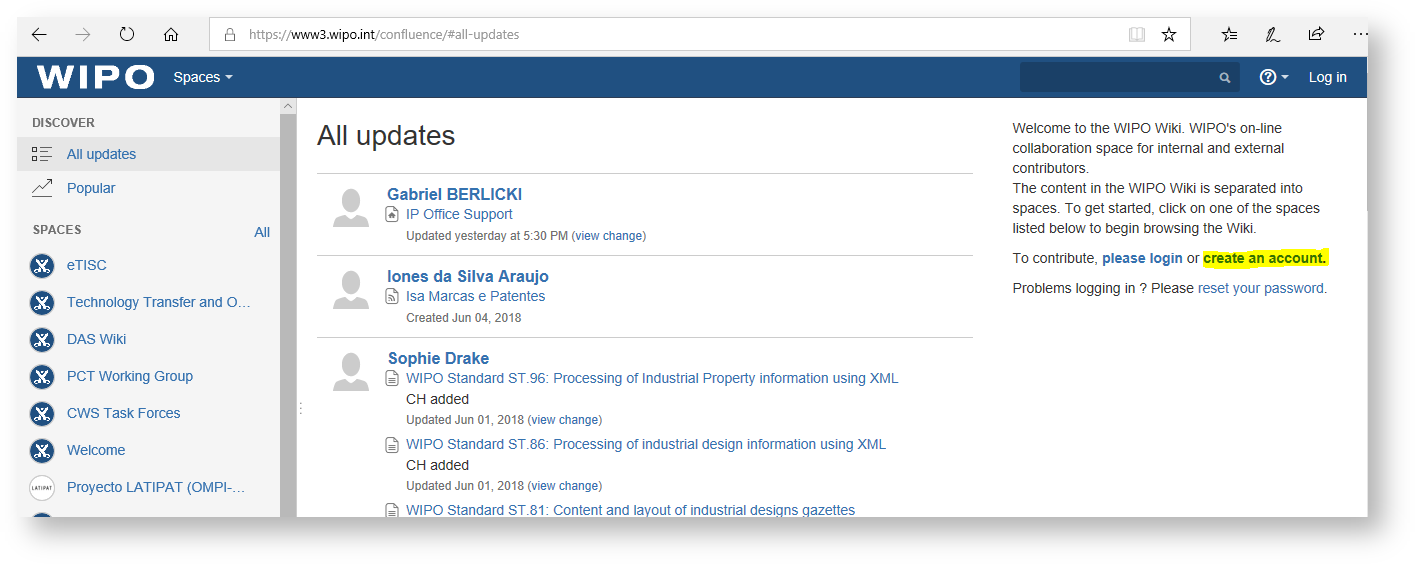Click the eTISC space icon
Image resolution: width=1416 pixels, height=565 pixels.
tap(41, 265)
